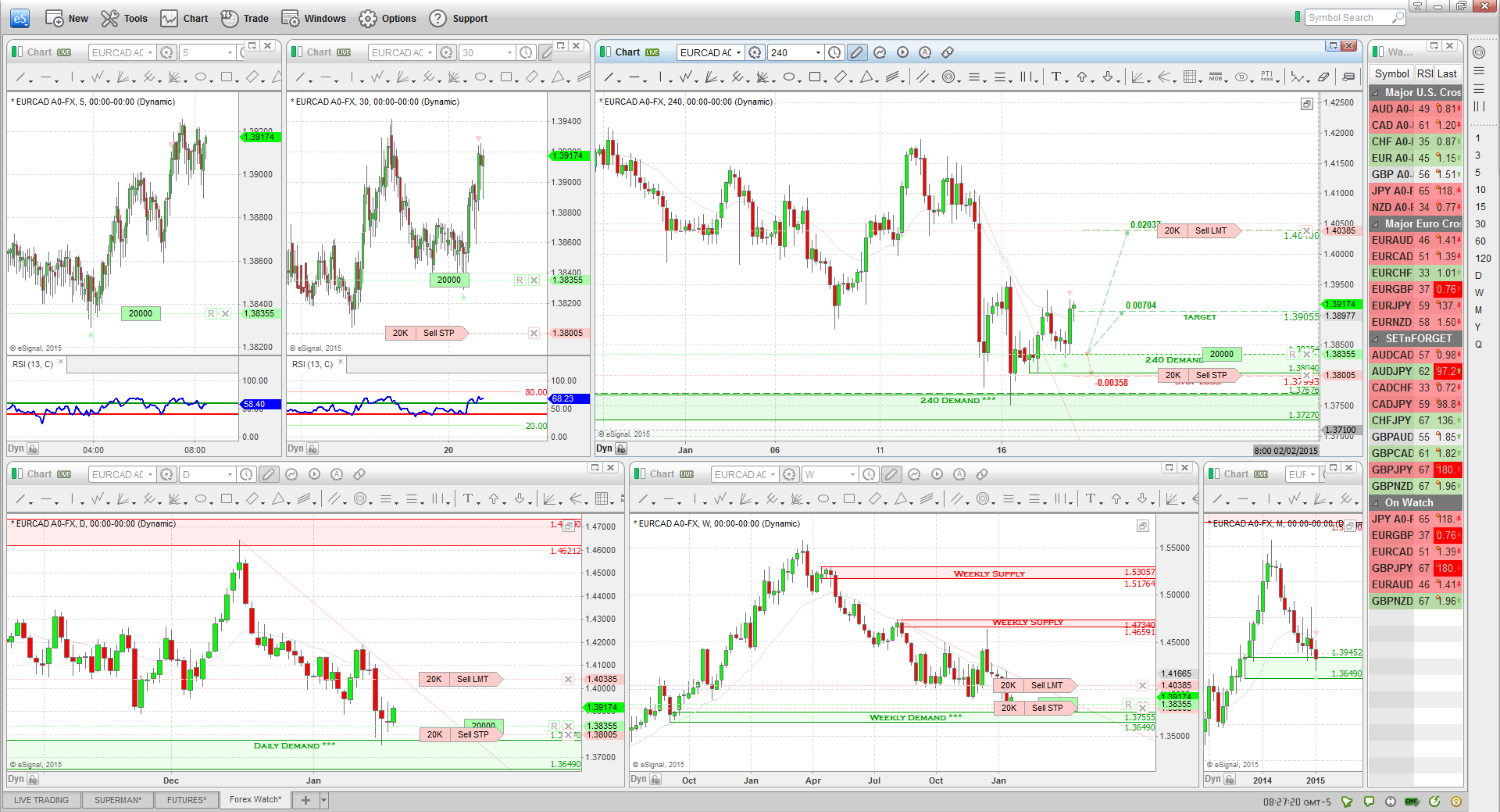The image size is (1500, 812).
Task: Click symbol settings gear in 240 chart
Action: click(755, 52)
